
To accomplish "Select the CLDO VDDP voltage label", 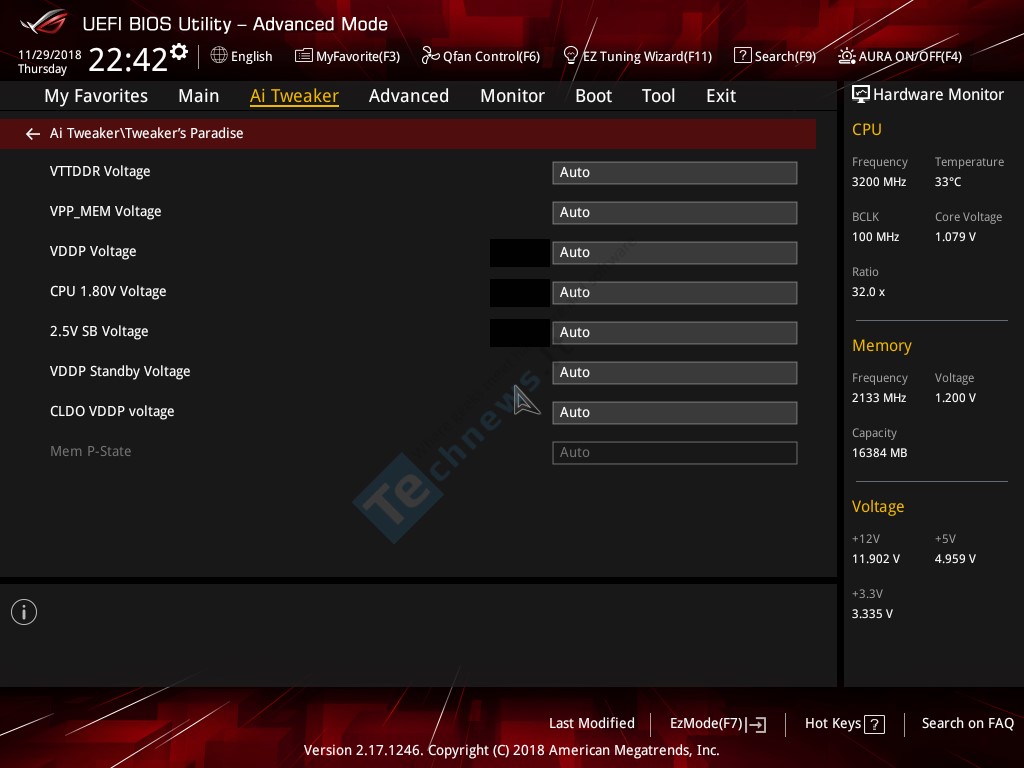I will (x=112, y=411).
